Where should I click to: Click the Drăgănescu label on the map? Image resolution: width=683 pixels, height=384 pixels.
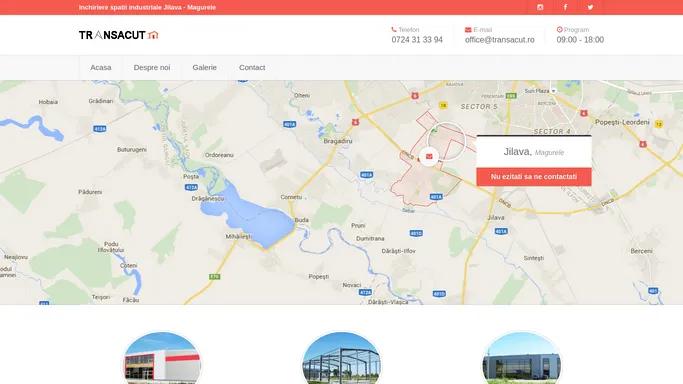(x=208, y=199)
